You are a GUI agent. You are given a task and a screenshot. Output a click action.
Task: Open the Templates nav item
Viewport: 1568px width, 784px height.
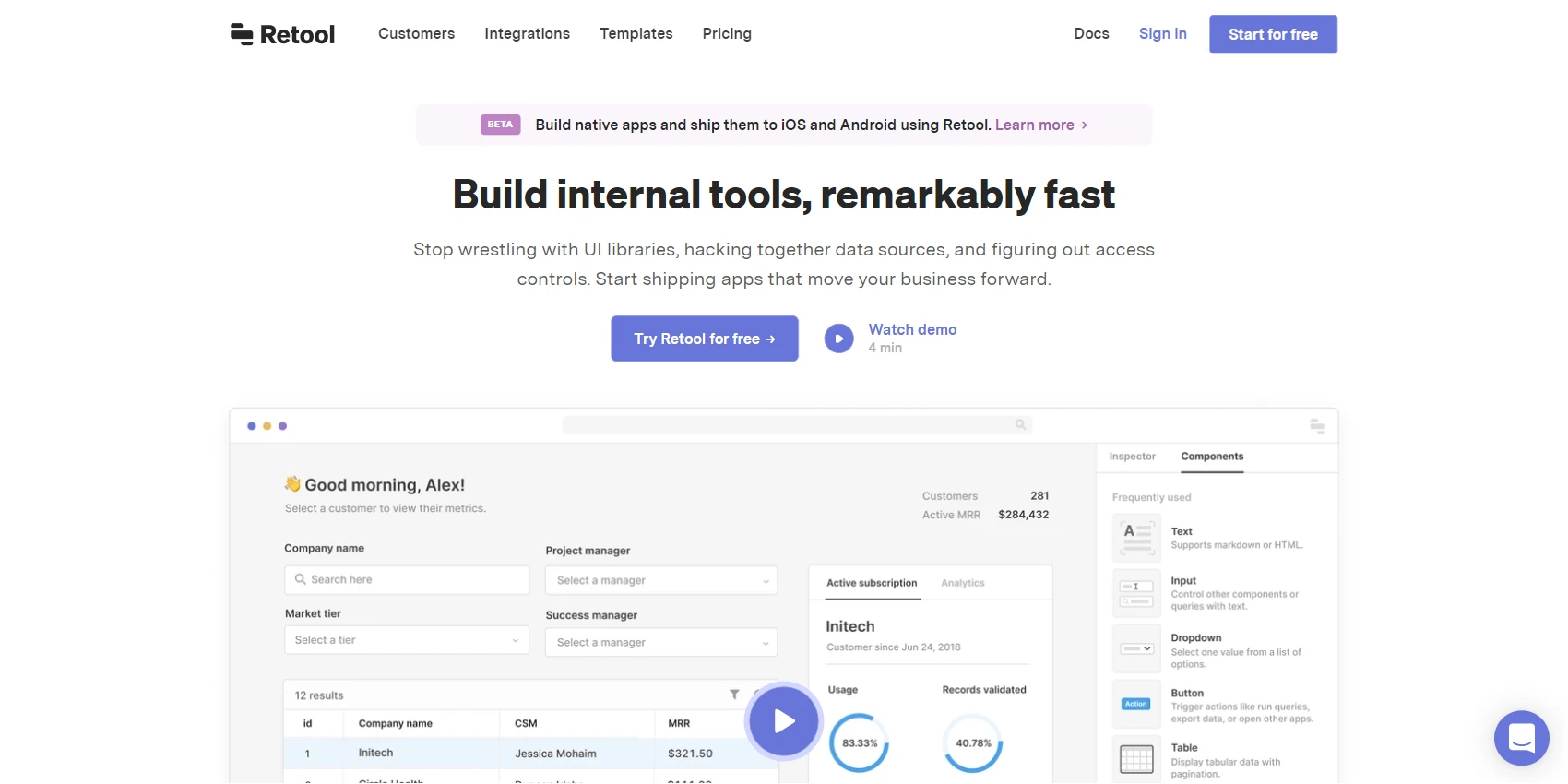pos(636,33)
